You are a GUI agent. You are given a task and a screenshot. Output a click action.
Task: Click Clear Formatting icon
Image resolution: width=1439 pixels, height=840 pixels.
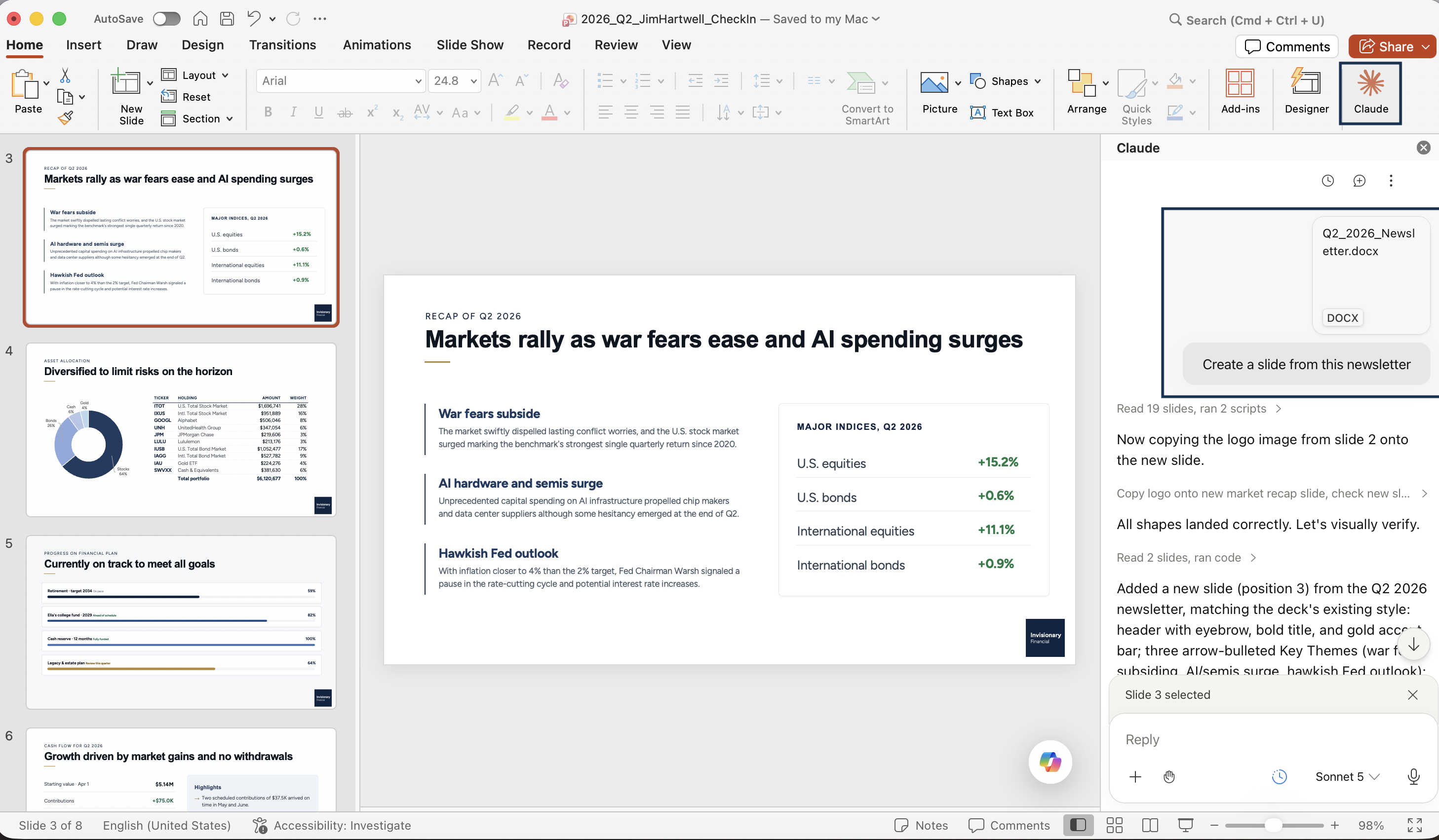pos(560,80)
